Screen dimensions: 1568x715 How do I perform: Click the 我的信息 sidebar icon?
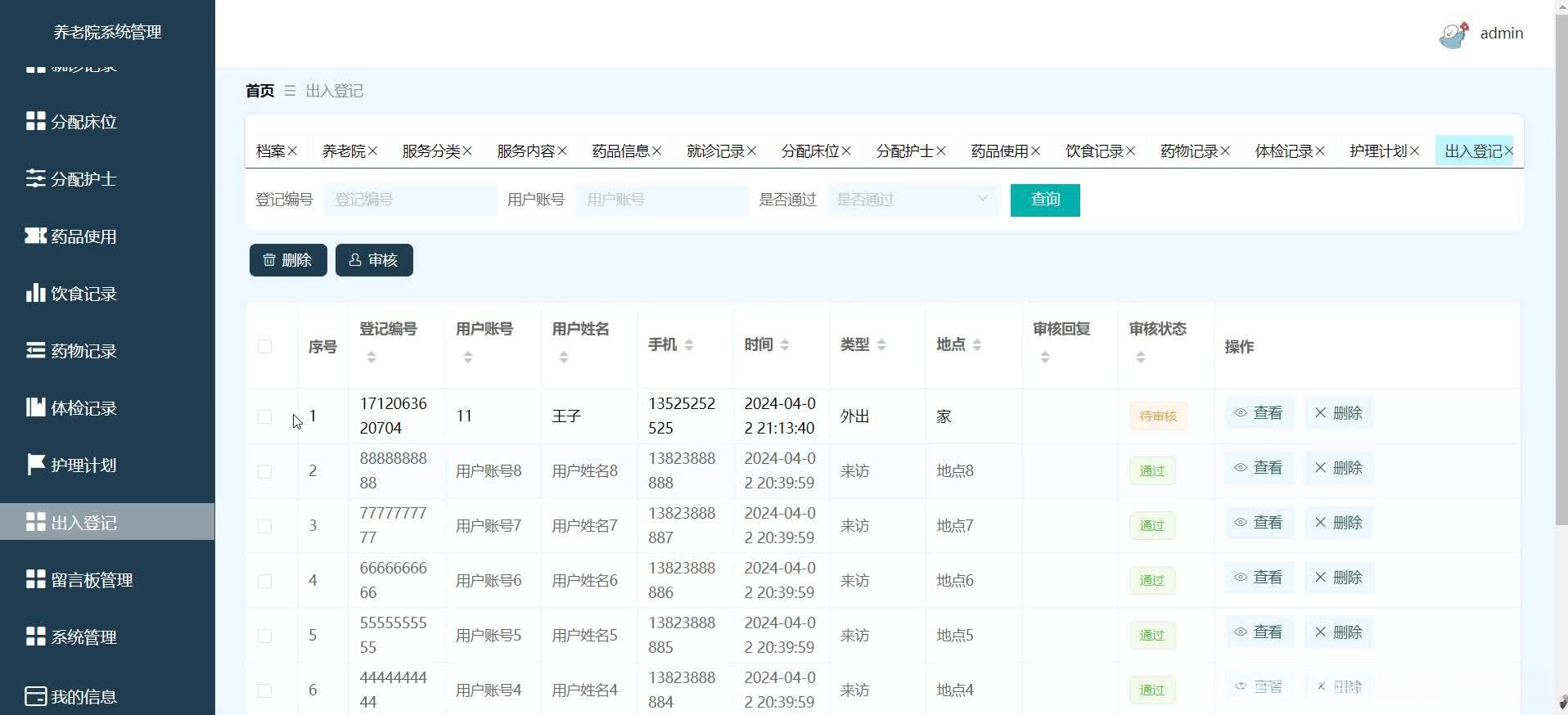click(35, 696)
